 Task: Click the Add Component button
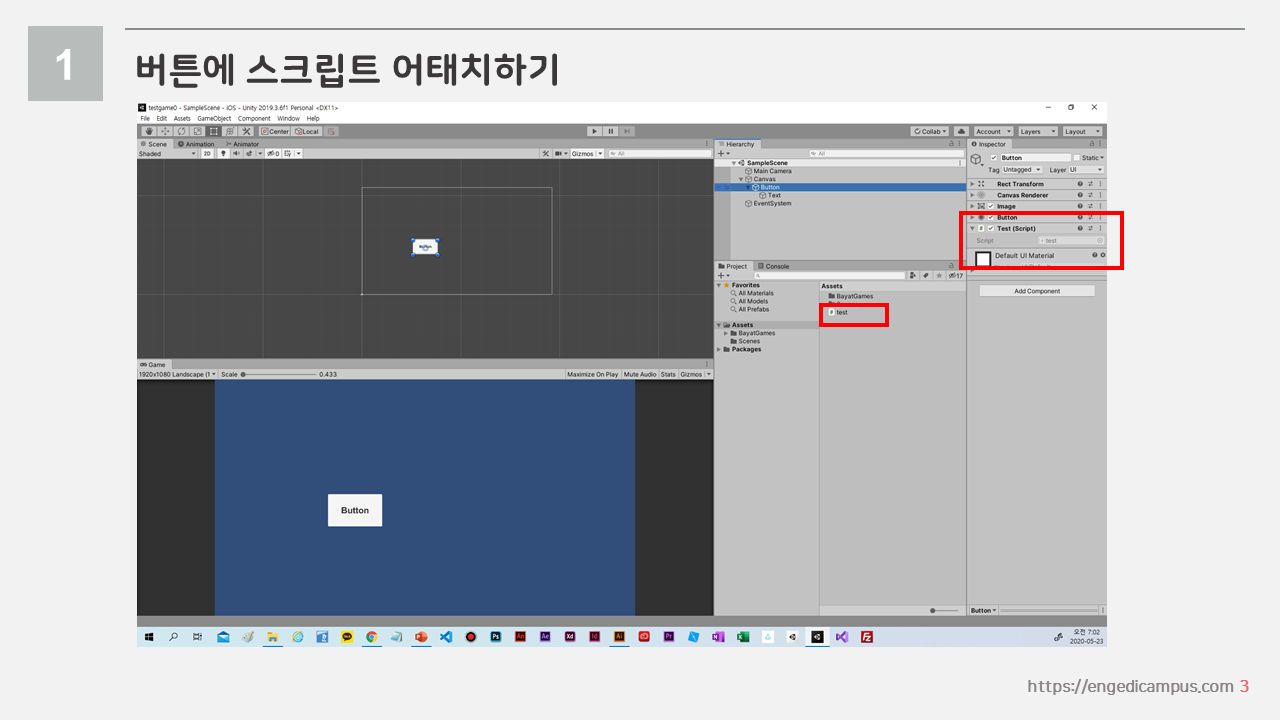point(1037,291)
